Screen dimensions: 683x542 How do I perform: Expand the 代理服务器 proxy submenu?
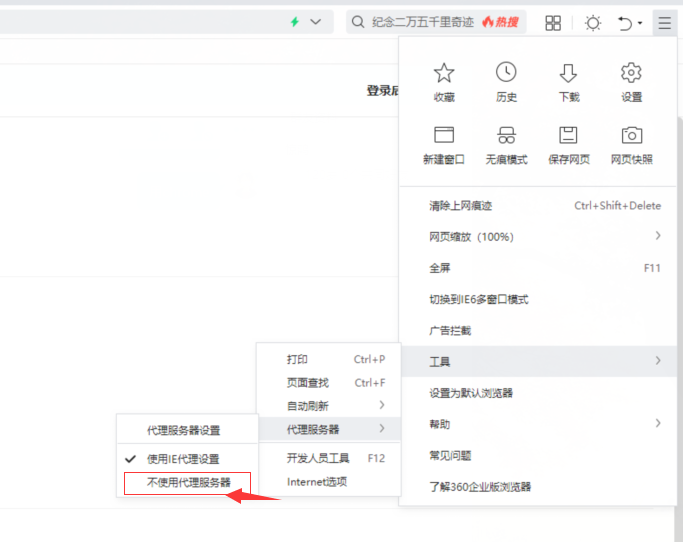point(329,429)
